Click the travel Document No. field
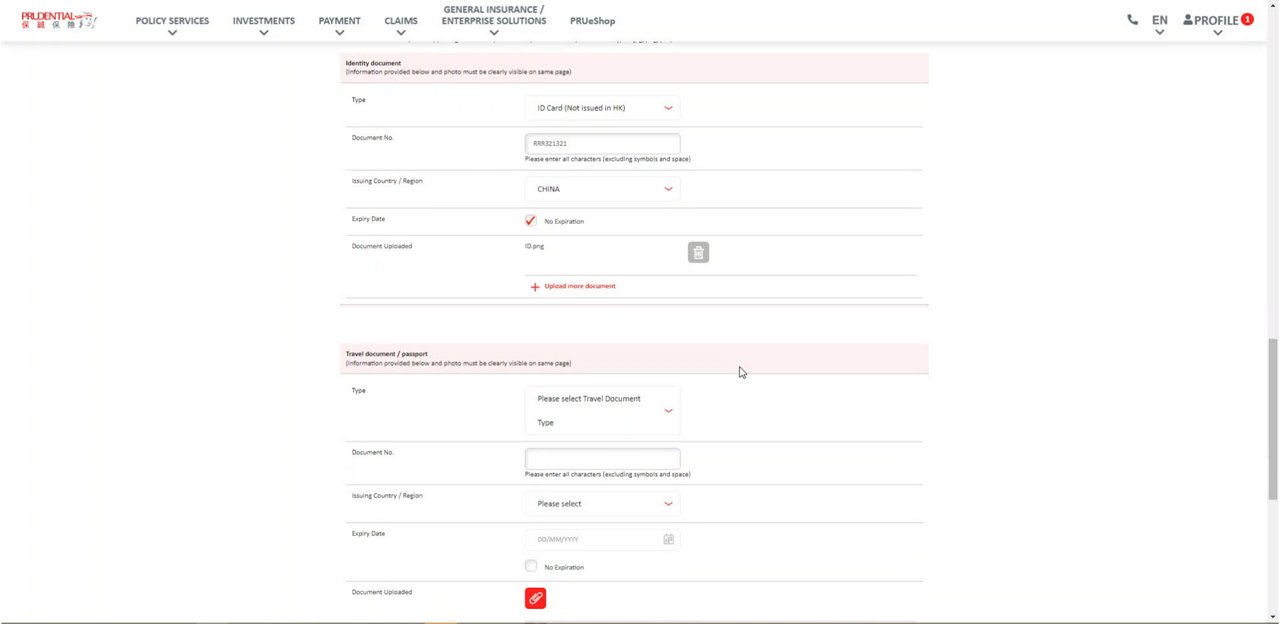Image resolution: width=1280 pixels, height=624 pixels. pos(602,458)
